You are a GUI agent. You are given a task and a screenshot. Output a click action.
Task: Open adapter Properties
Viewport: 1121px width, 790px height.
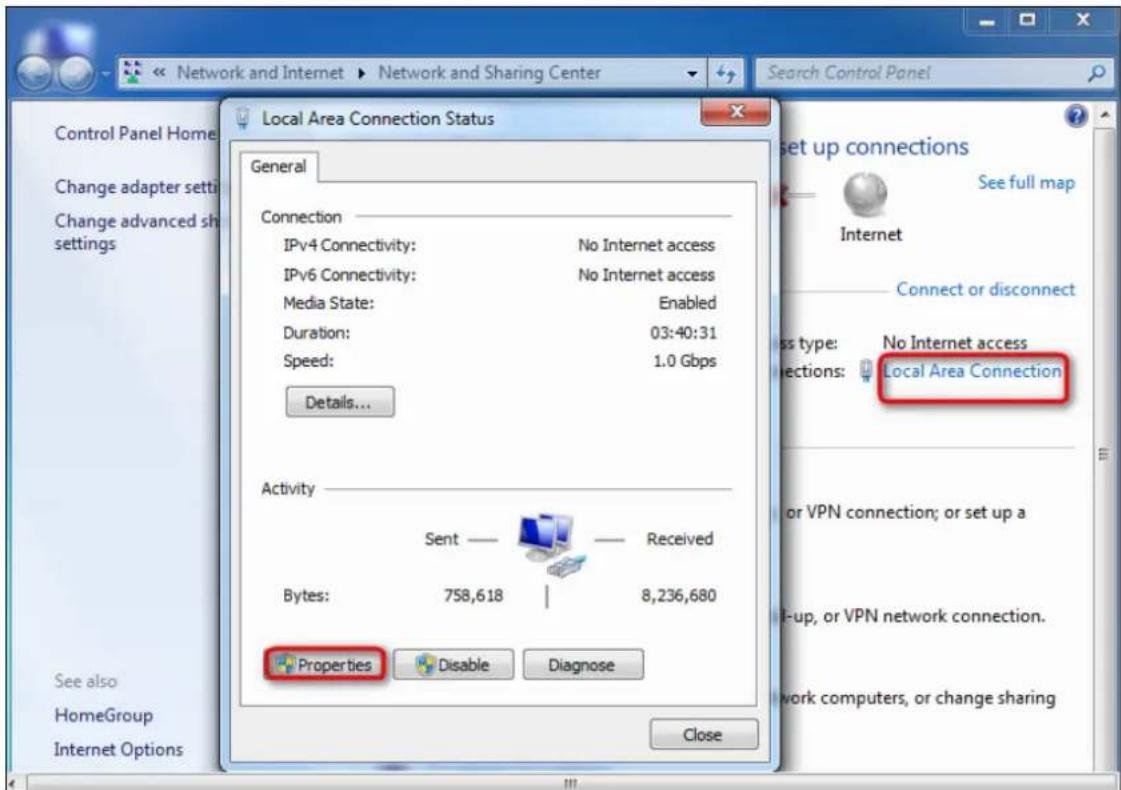click(x=325, y=665)
